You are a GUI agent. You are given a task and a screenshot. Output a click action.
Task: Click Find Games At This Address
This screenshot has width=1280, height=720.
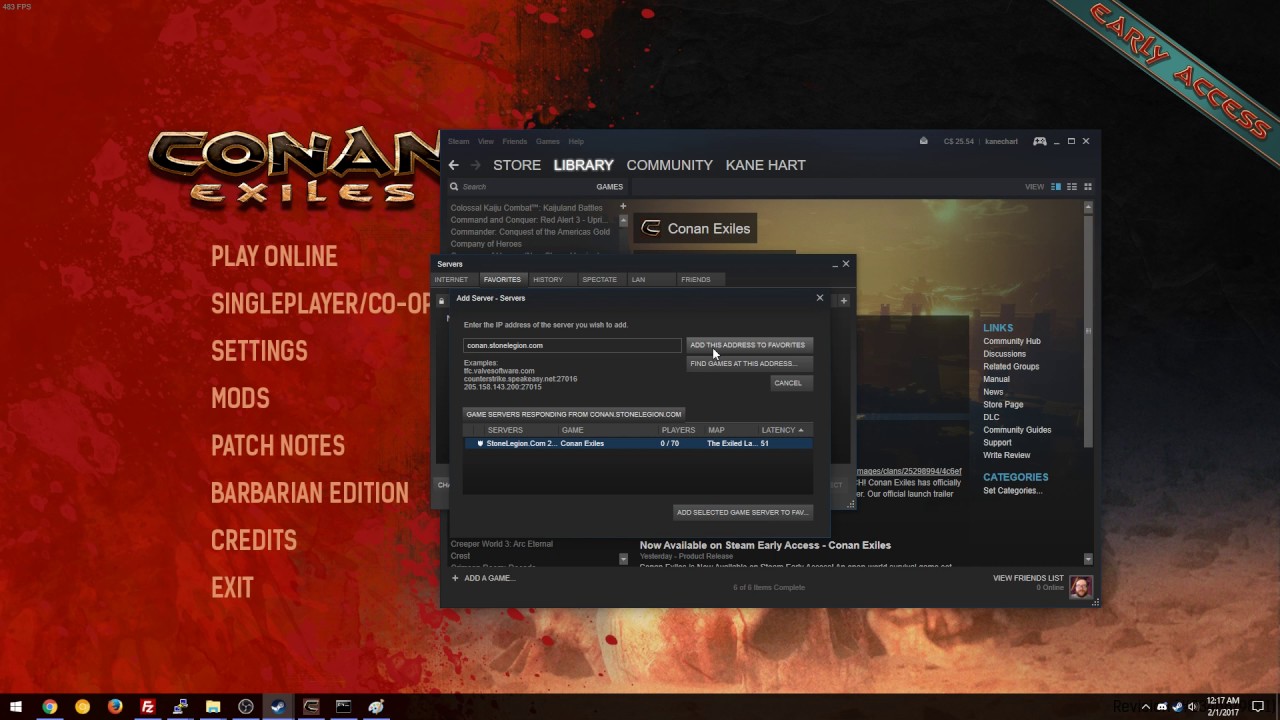tap(748, 364)
